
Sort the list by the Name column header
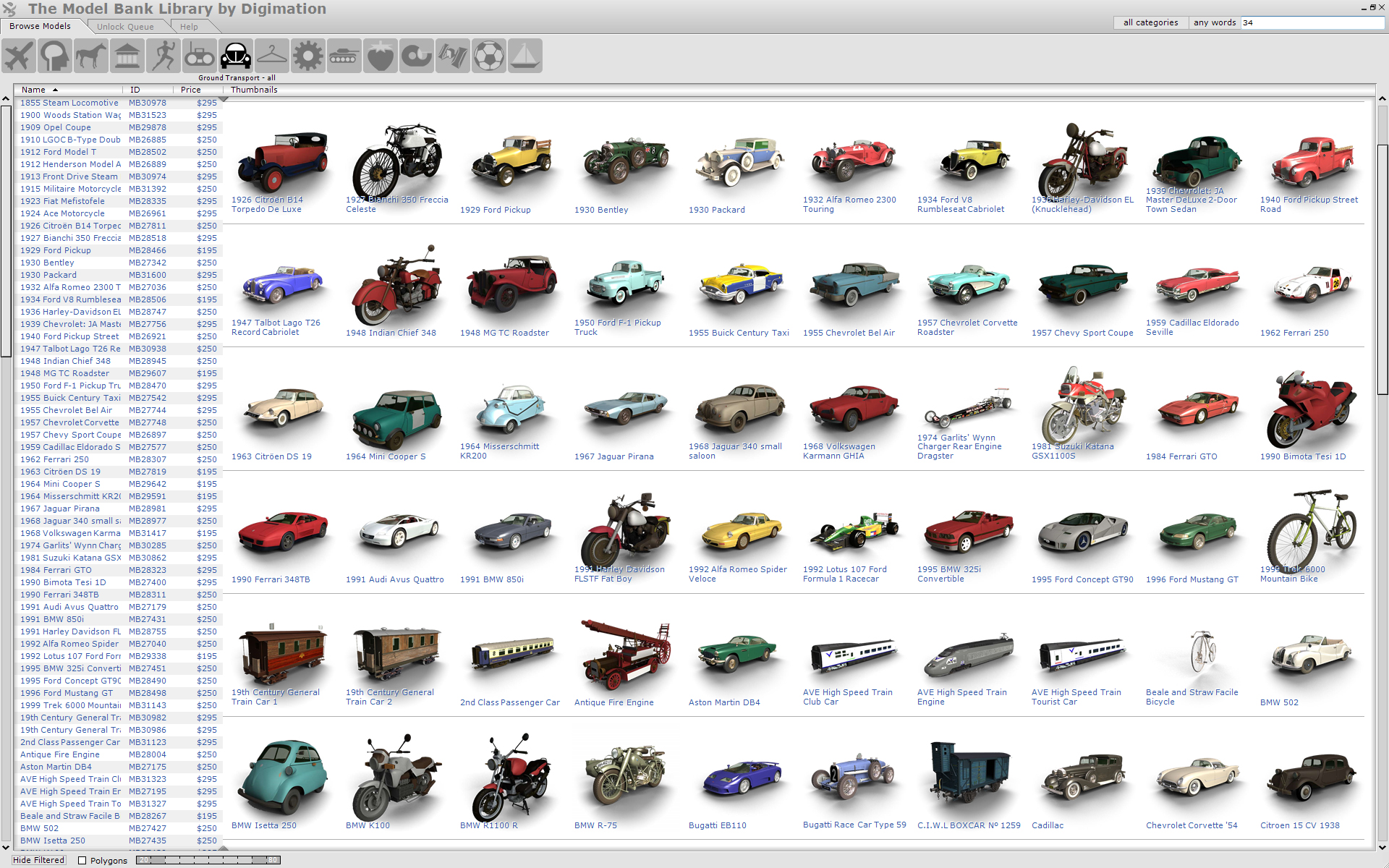click(x=69, y=90)
